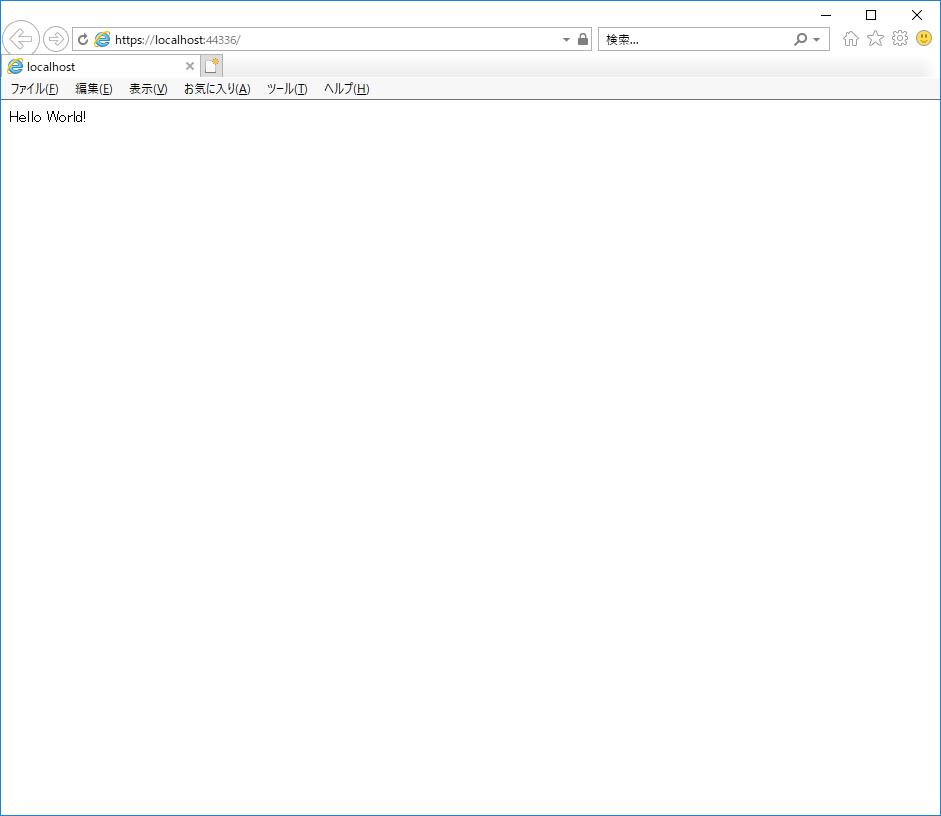Click the Internet Explorer tab favicon
Screen dimensions: 941x816
pos(14,66)
